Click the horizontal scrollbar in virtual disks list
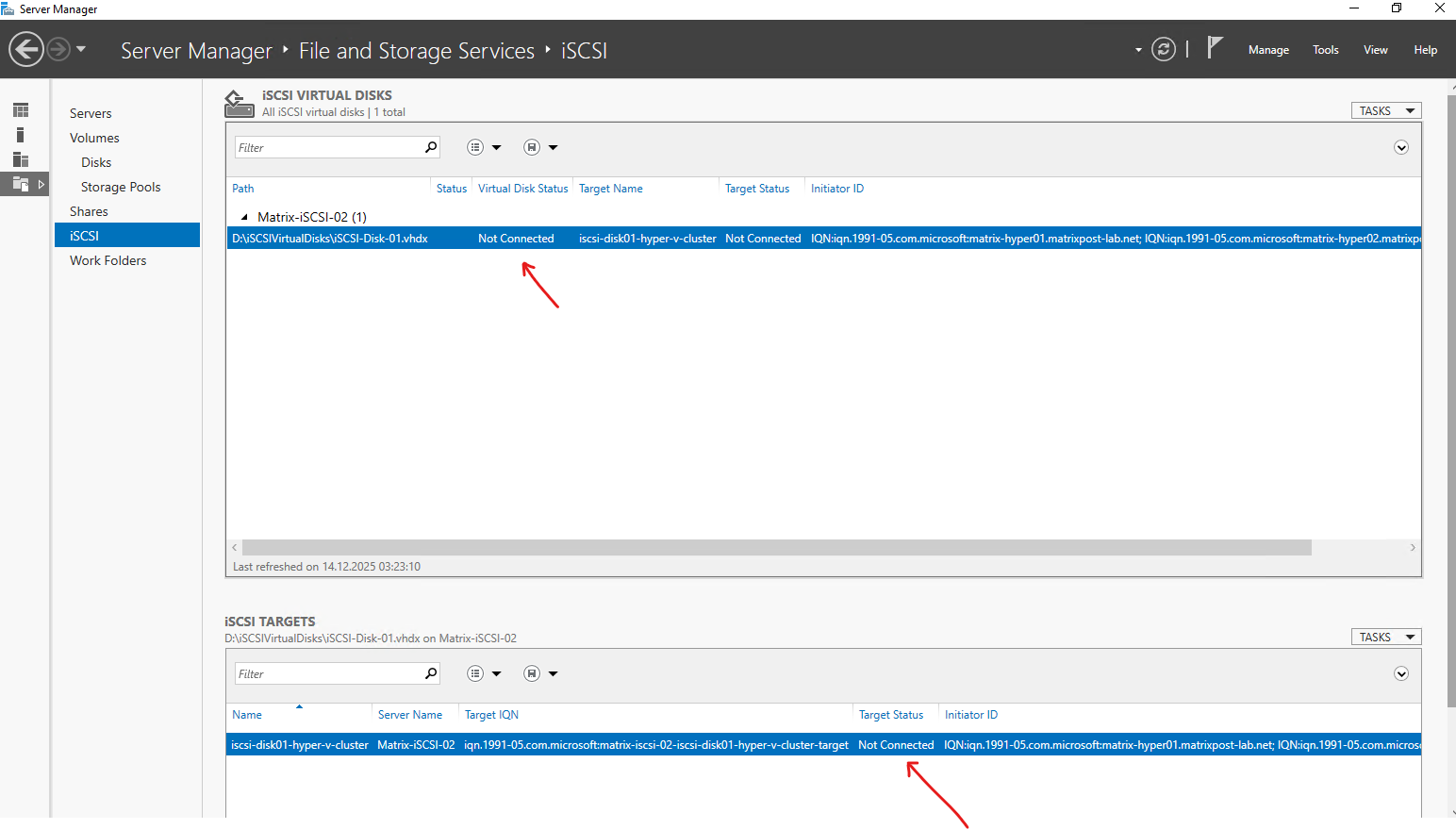 tap(777, 548)
